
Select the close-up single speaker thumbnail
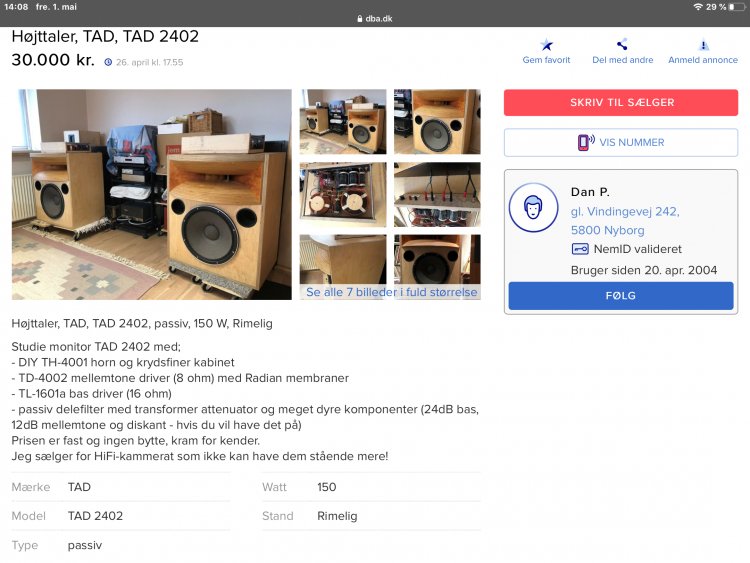coord(437,121)
